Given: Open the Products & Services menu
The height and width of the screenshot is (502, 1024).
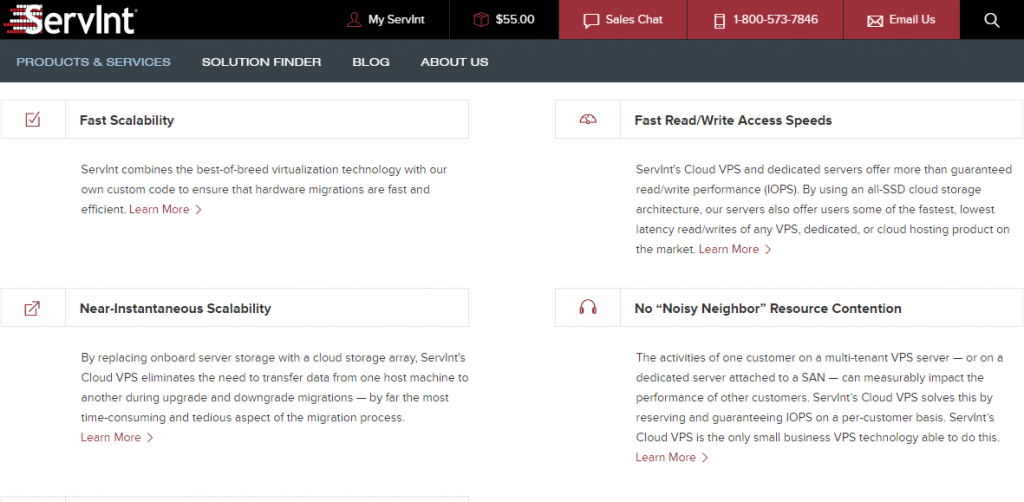Looking at the screenshot, I should click(x=93, y=62).
